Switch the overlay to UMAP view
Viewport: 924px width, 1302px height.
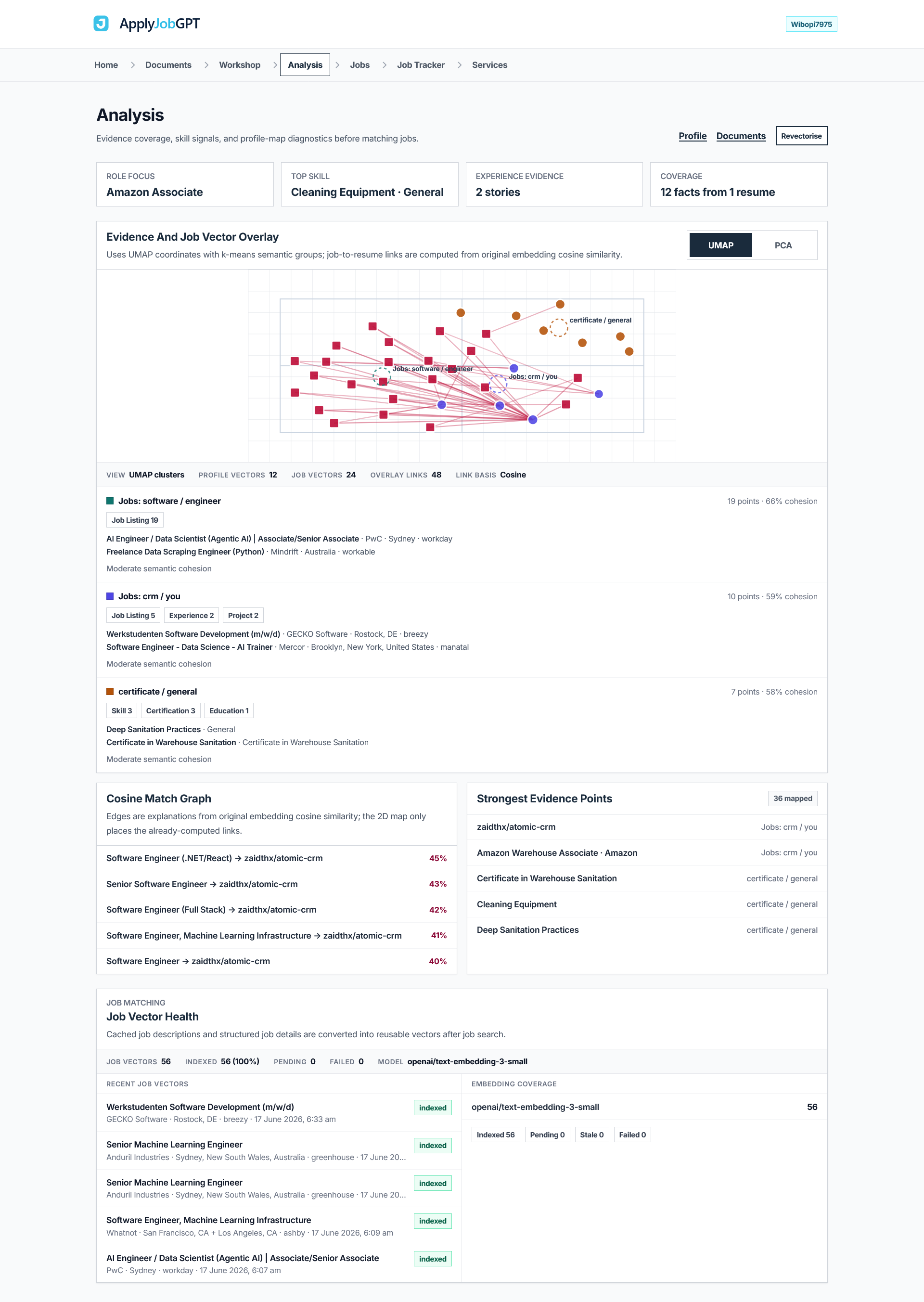click(721, 245)
